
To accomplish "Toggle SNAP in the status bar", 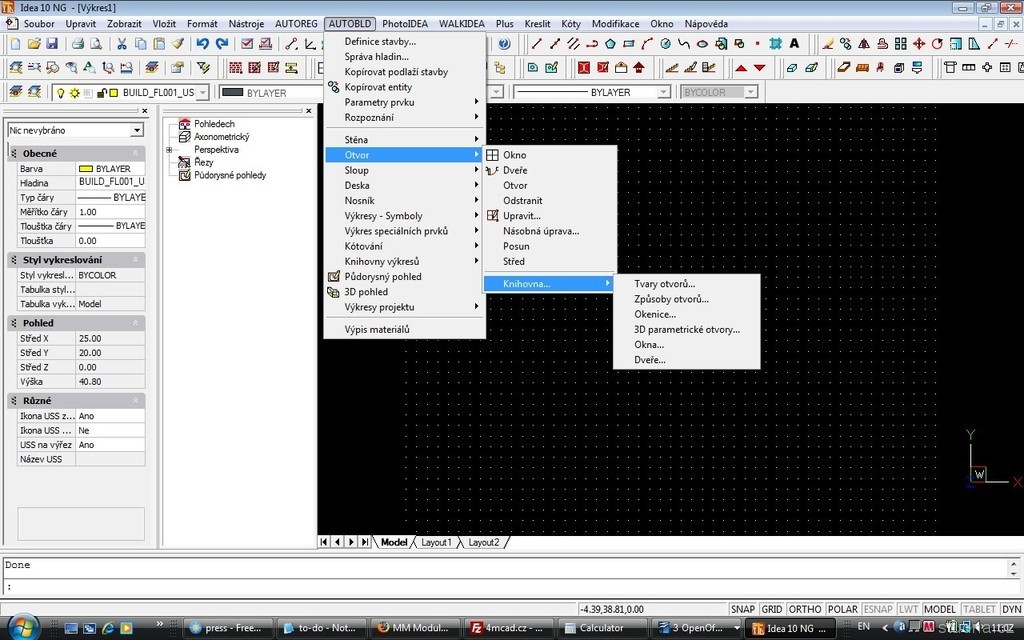I will click(x=742, y=609).
